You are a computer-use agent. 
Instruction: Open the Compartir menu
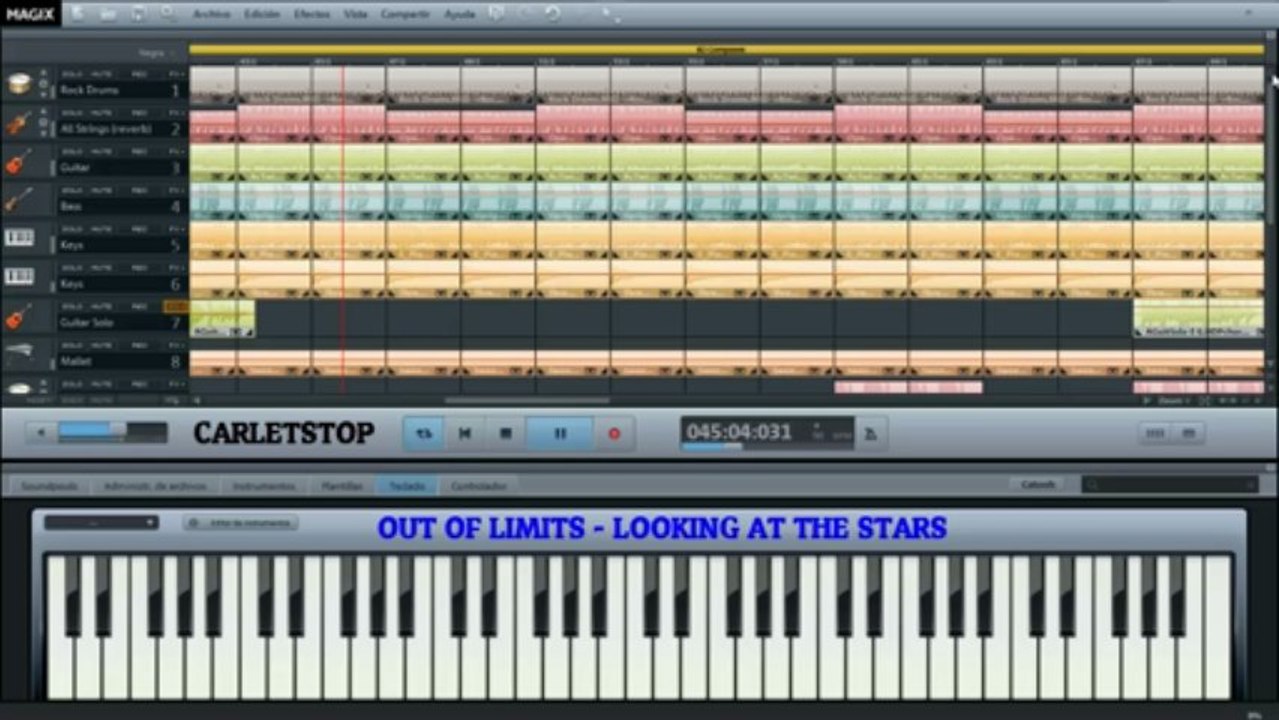point(405,14)
